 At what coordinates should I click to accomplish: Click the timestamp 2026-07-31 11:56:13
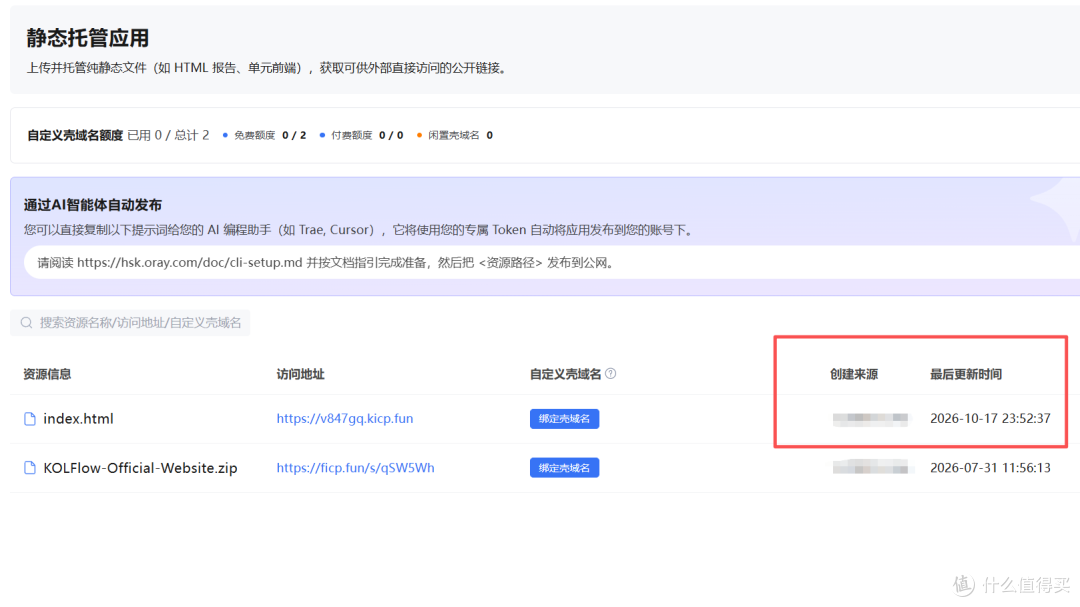(990, 468)
